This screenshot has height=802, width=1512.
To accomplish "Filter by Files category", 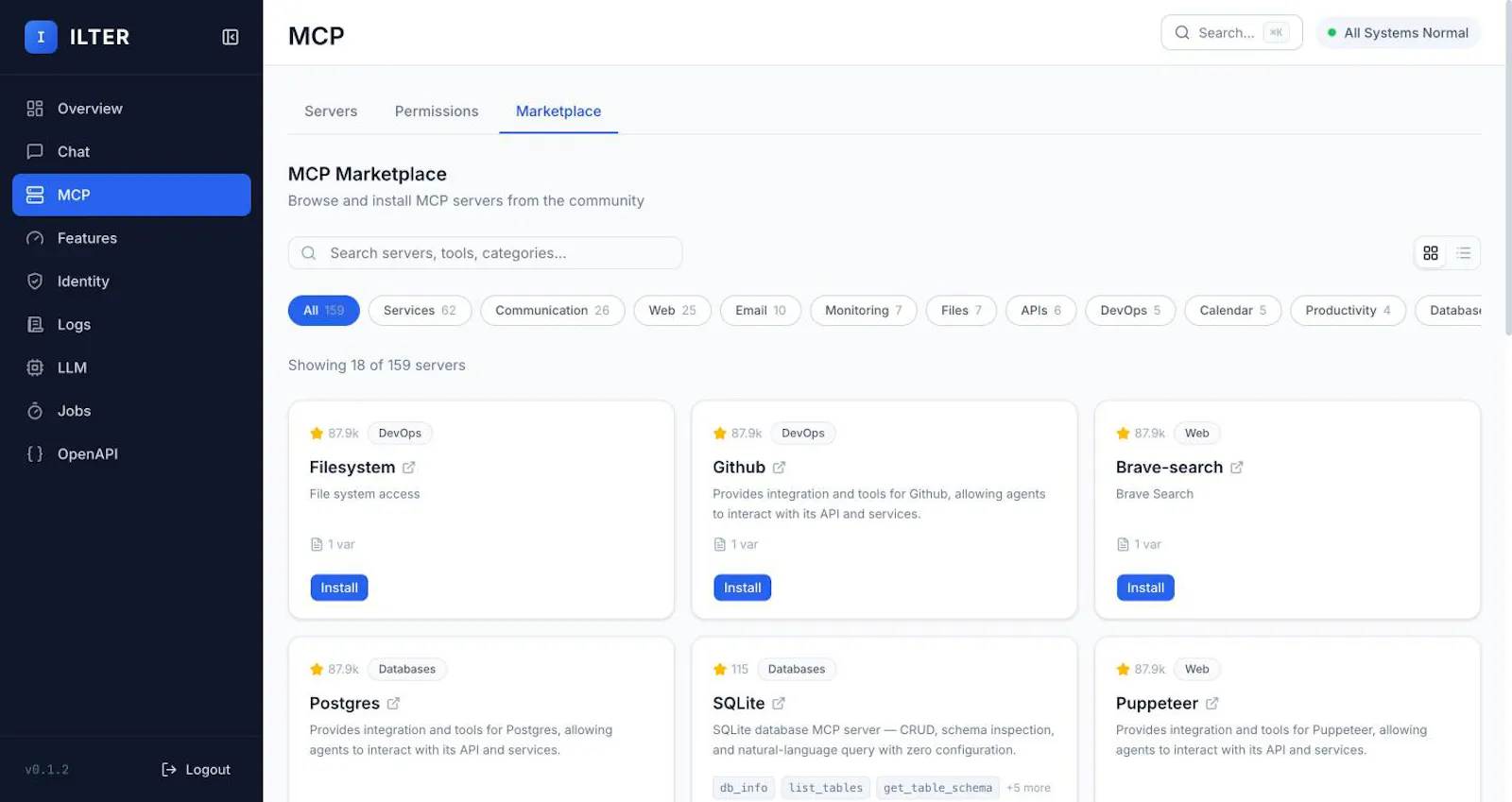I will tap(961, 311).
